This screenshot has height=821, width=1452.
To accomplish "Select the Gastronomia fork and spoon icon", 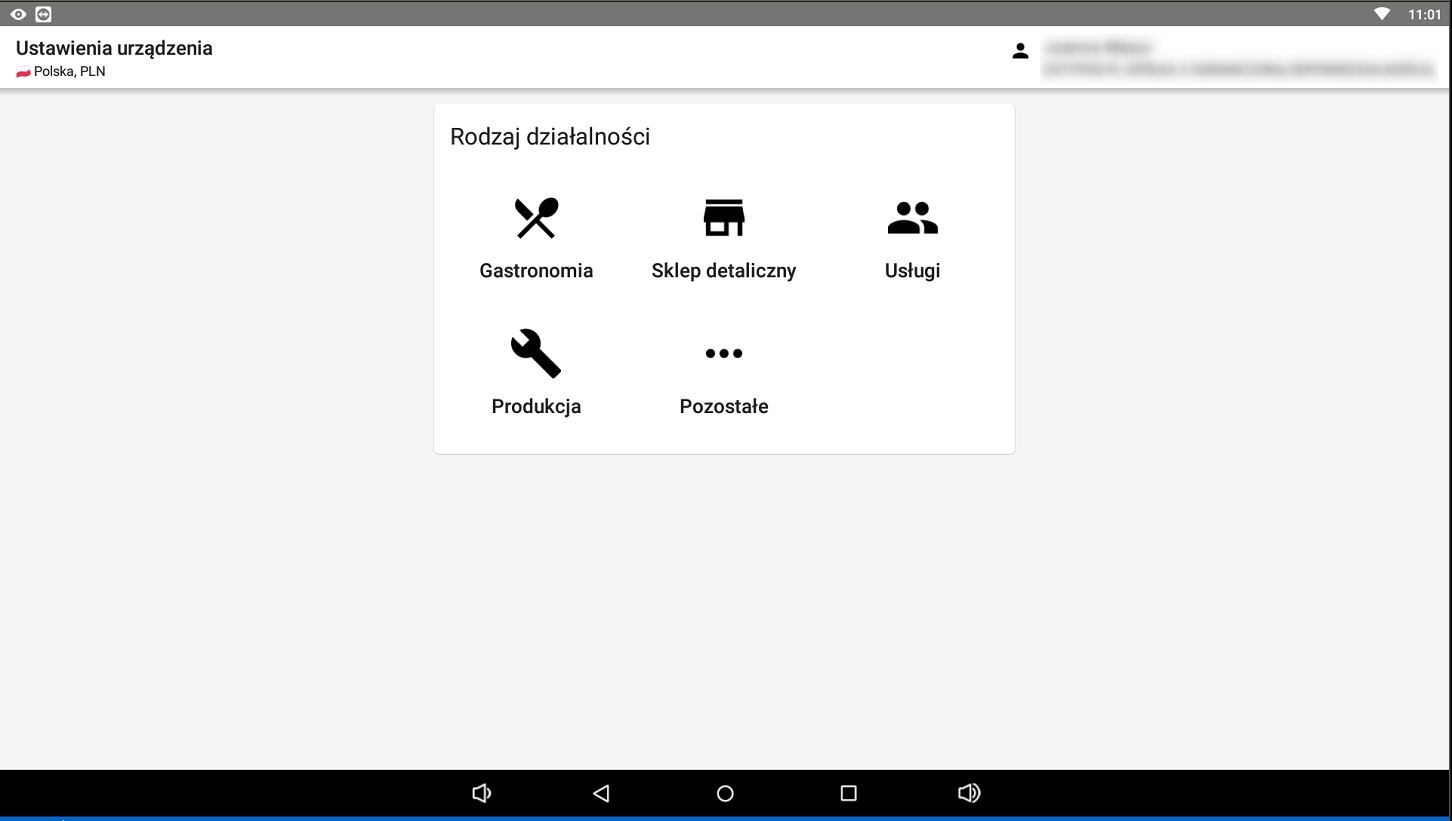I will (536, 218).
